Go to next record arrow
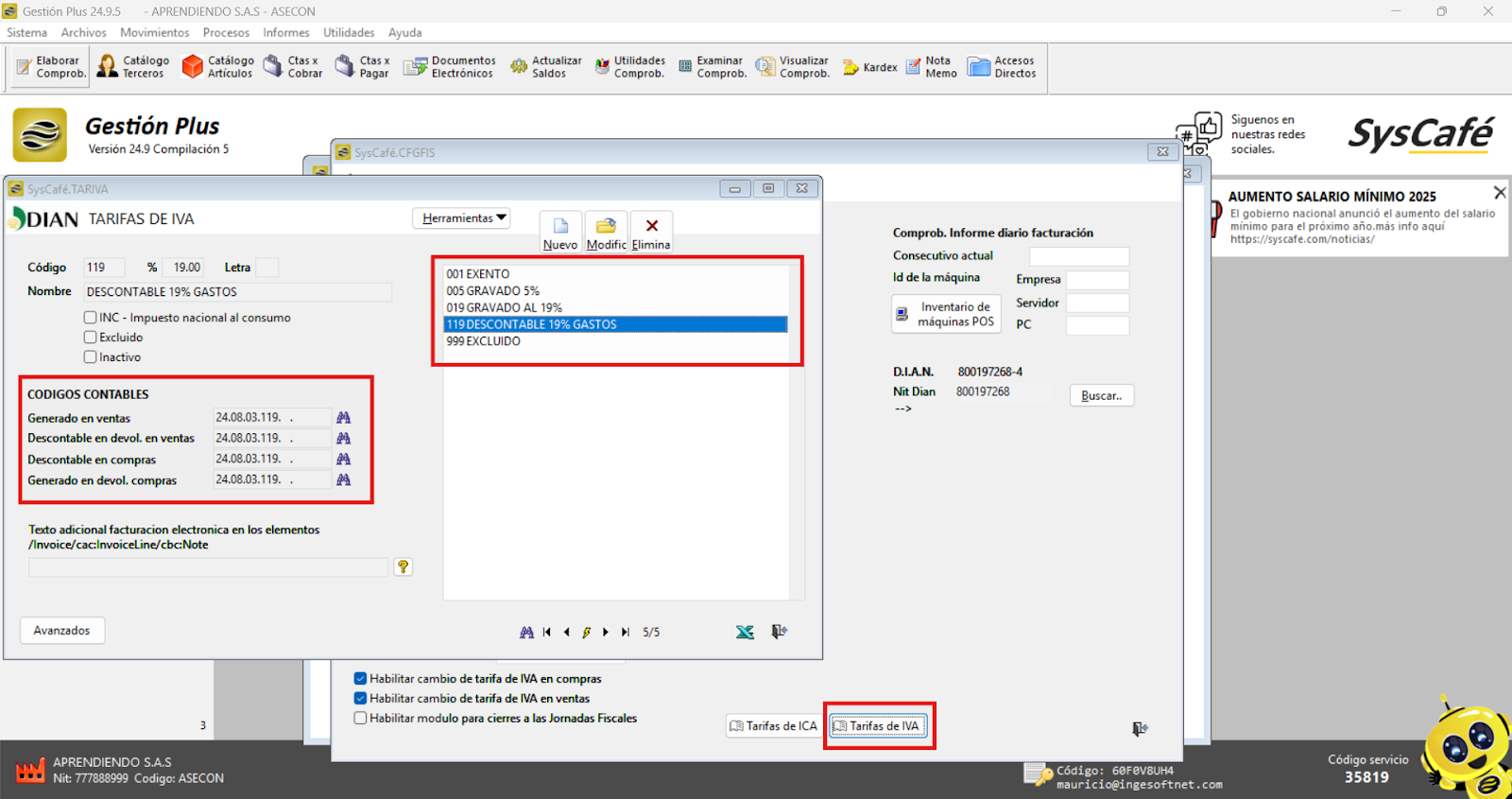The height and width of the screenshot is (799, 1512). click(x=606, y=633)
